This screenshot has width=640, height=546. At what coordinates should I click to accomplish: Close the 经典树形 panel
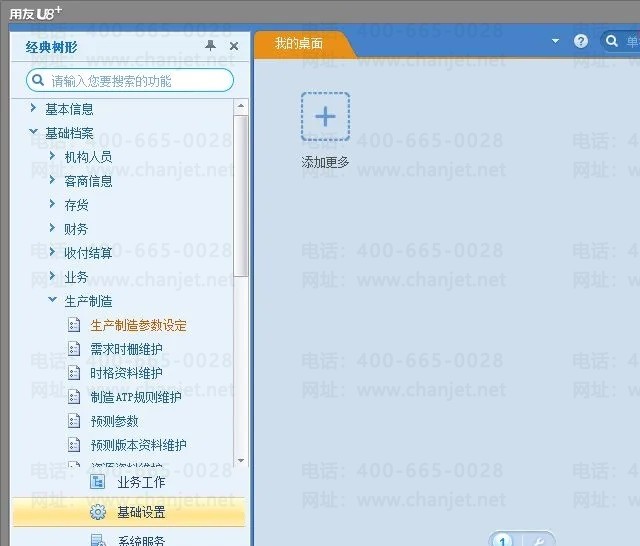tap(234, 46)
